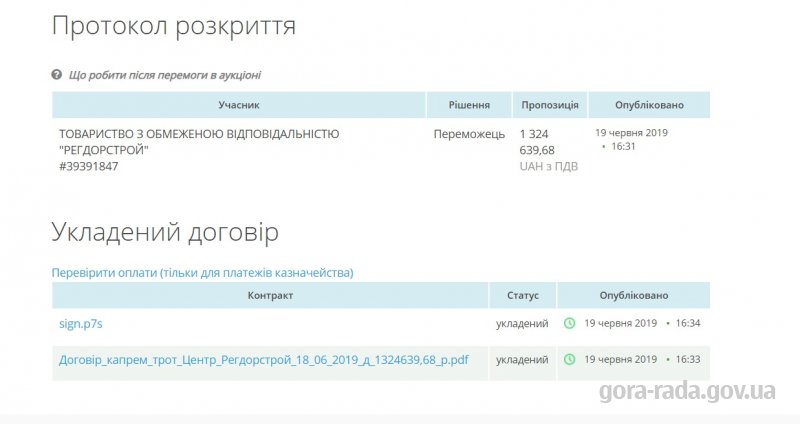Click the 'Учасник' column header

tap(239, 105)
